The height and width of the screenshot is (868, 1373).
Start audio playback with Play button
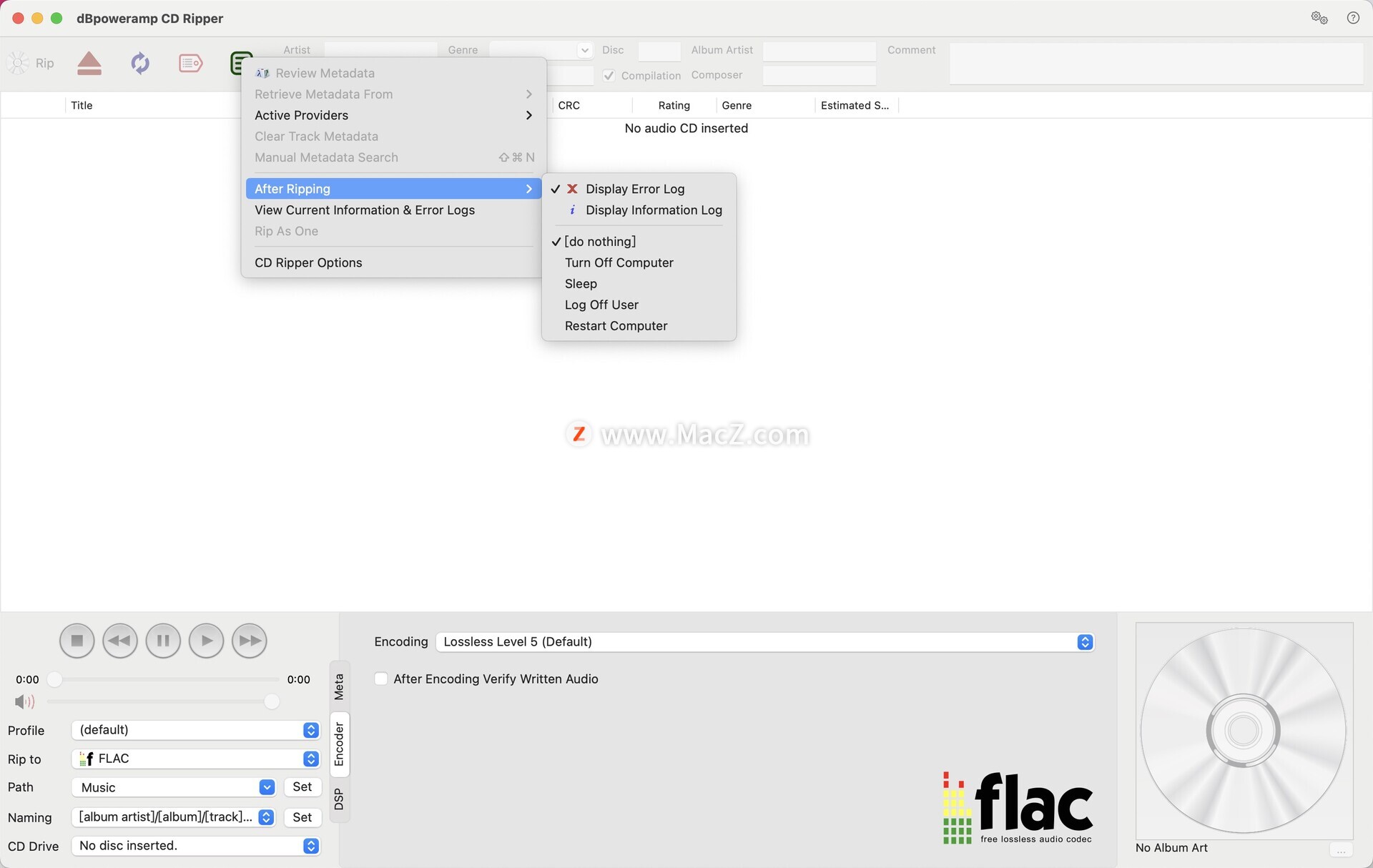pos(207,641)
